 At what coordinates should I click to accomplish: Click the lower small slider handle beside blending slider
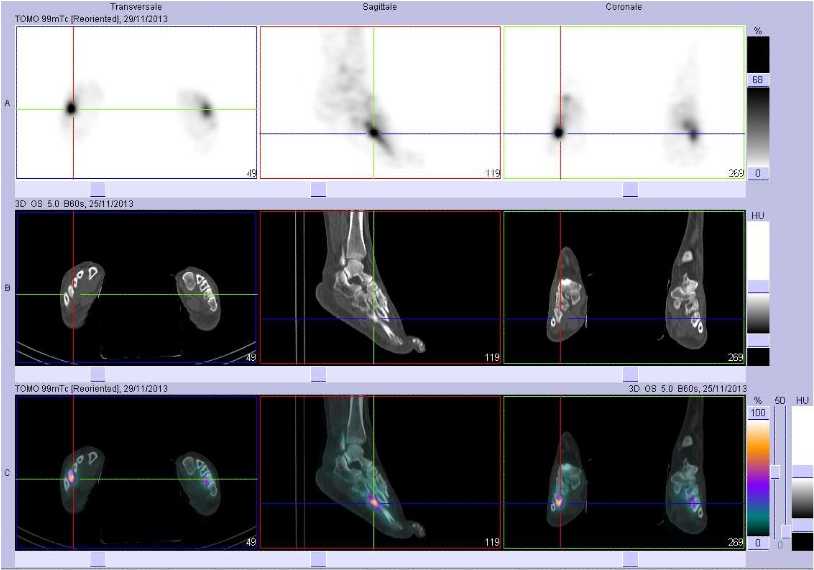[x=786, y=532]
